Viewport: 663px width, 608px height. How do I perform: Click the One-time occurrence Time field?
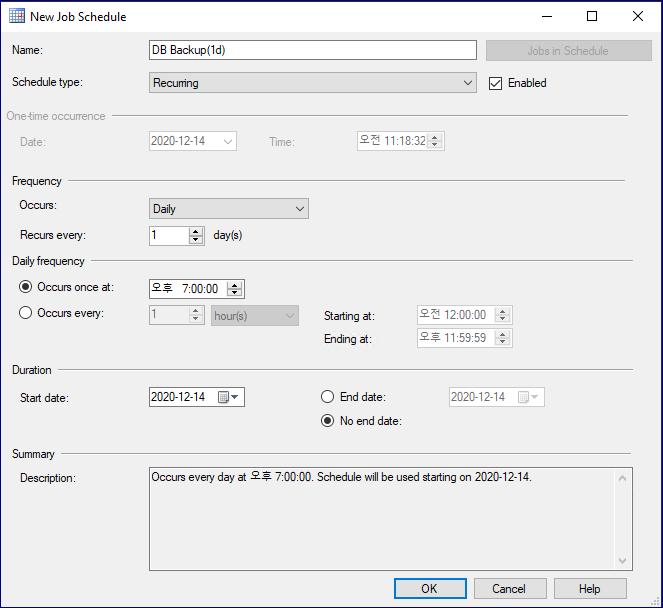(400, 141)
